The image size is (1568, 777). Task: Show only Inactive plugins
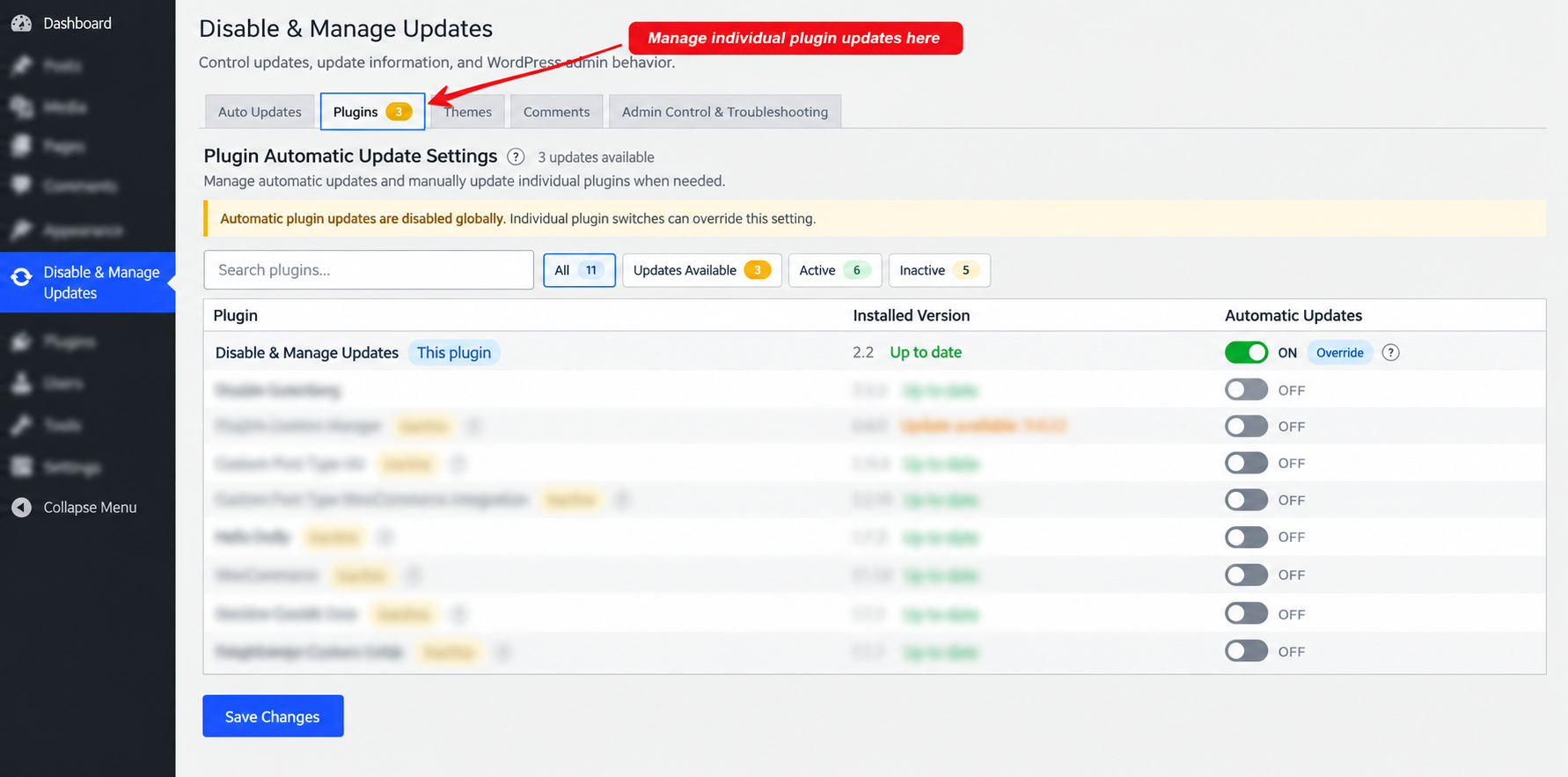[x=939, y=270]
